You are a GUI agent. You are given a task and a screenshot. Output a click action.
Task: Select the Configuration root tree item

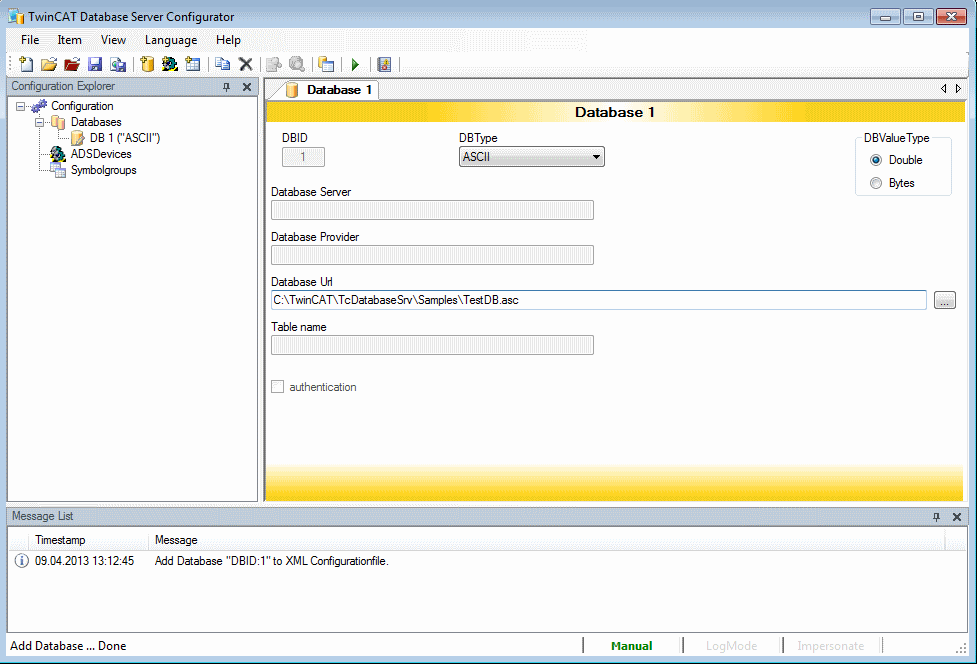tap(82, 106)
